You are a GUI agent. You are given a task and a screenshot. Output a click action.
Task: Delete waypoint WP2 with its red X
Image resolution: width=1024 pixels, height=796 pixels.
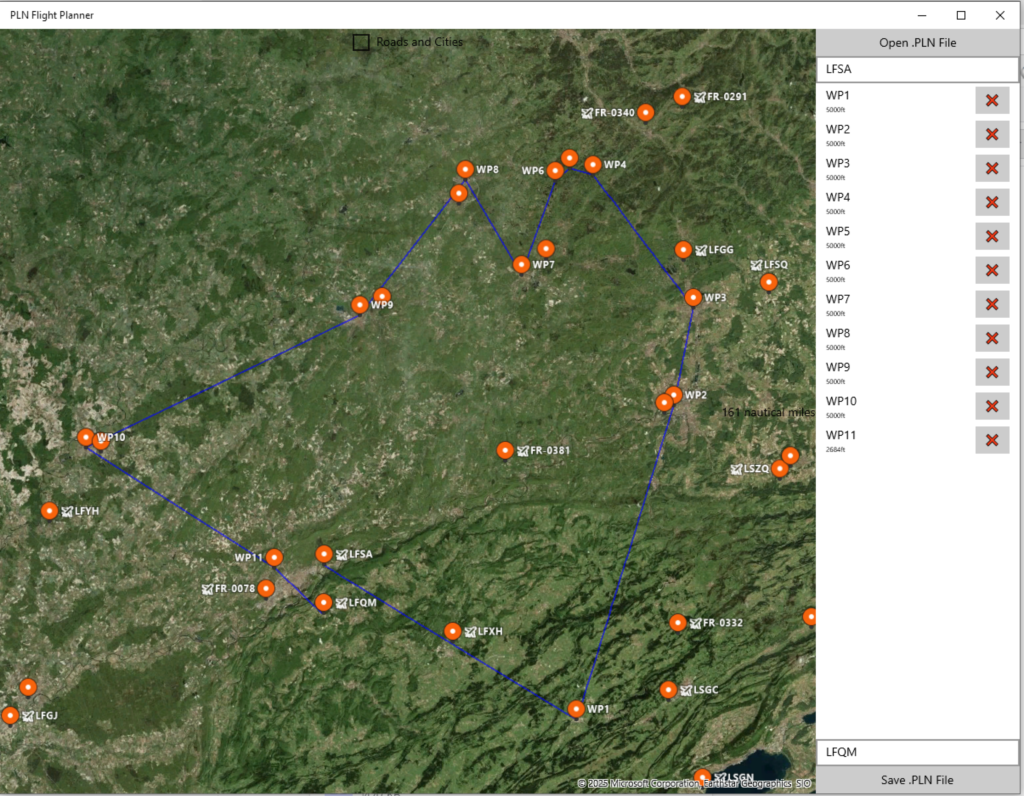point(992,135)
